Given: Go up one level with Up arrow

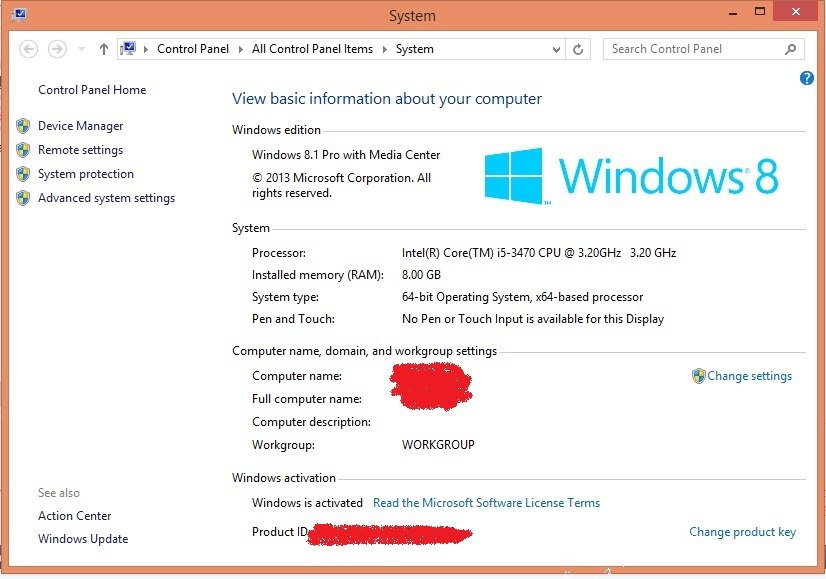Looking at the screenshot, I should [x=104, y=49].
